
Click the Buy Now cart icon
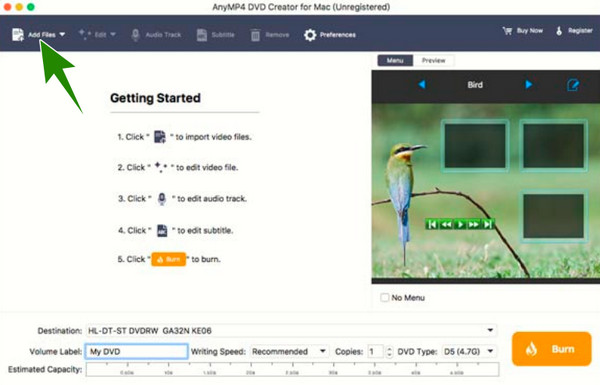507,31
